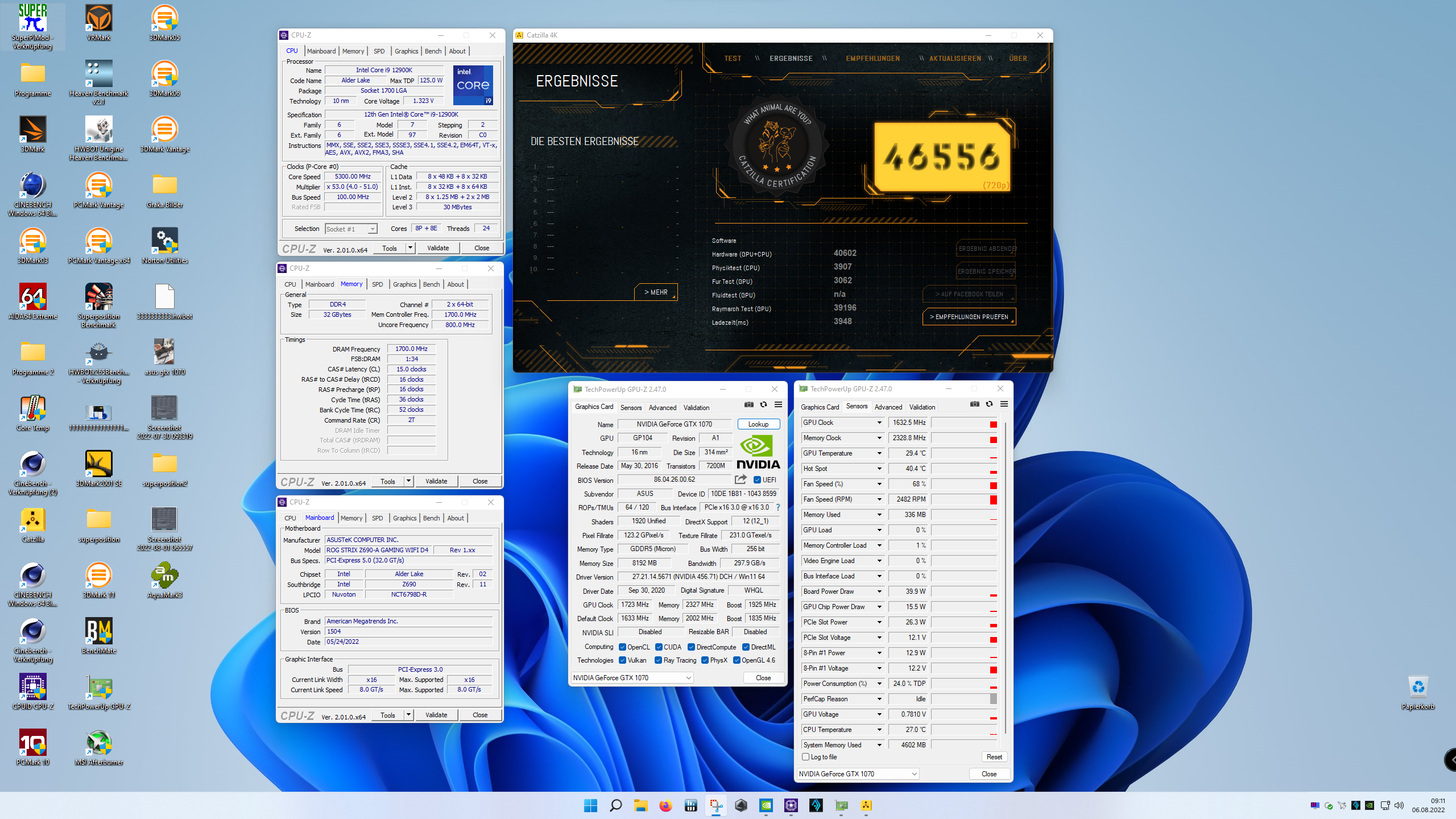Toggle DirectML checkbox in GPU-Z
Screen dimensions: 1456x819
point(746,647)
